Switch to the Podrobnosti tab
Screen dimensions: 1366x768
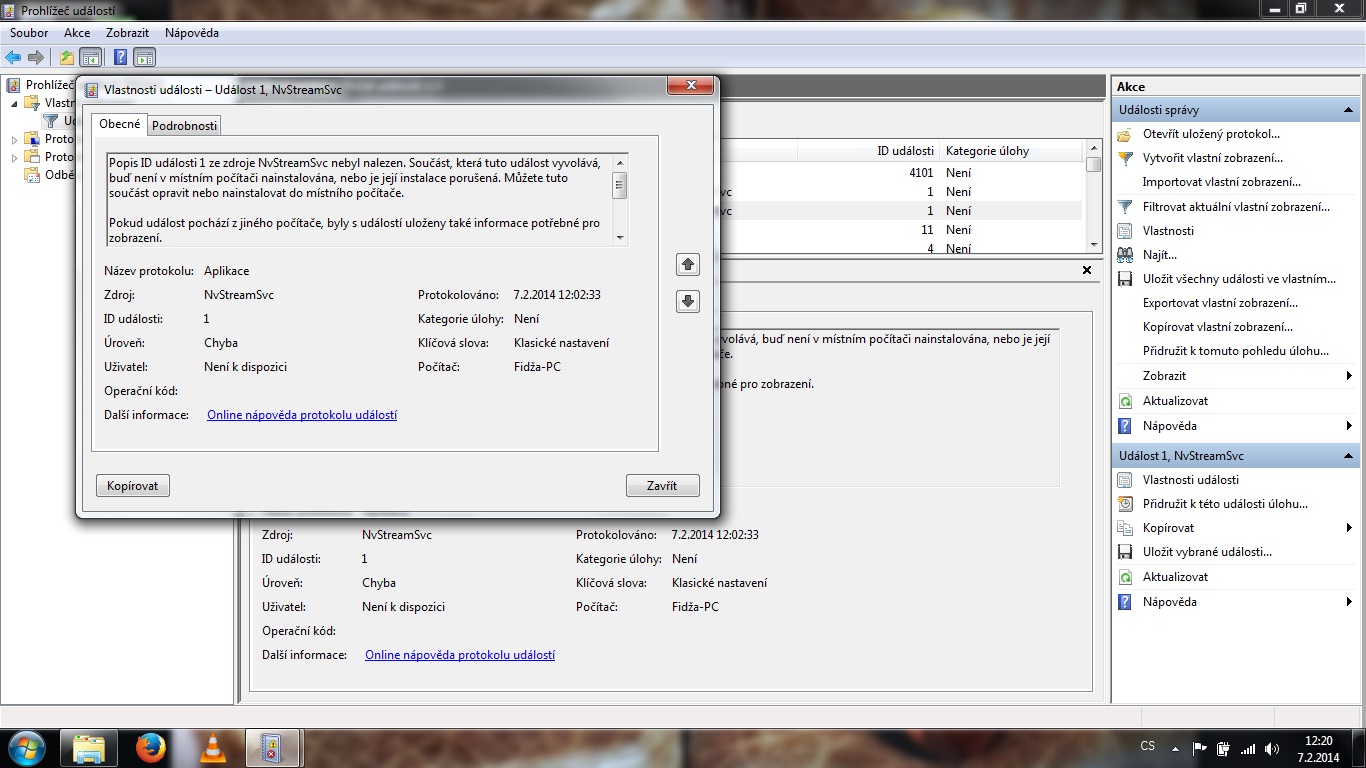coord(184,126)
